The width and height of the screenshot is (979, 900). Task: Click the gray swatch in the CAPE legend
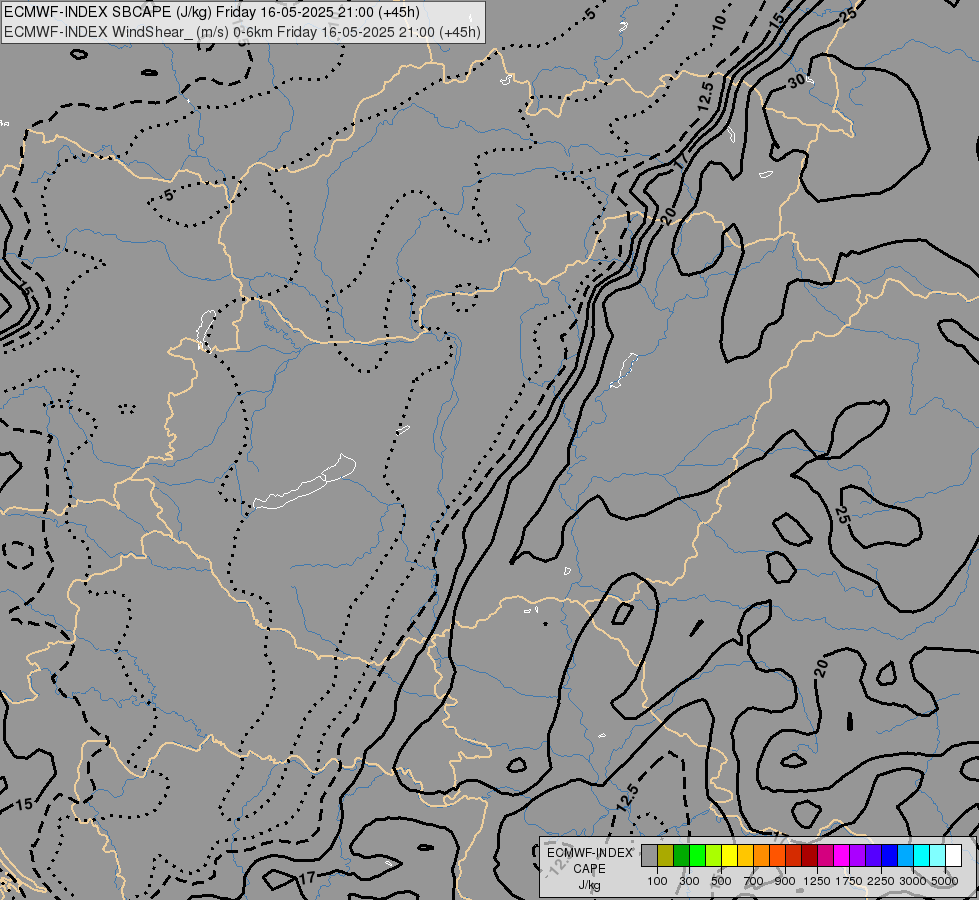click(649, 856)
